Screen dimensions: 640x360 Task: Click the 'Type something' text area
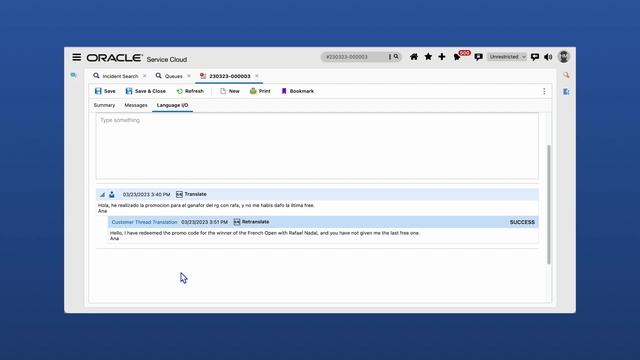(317, 146)
